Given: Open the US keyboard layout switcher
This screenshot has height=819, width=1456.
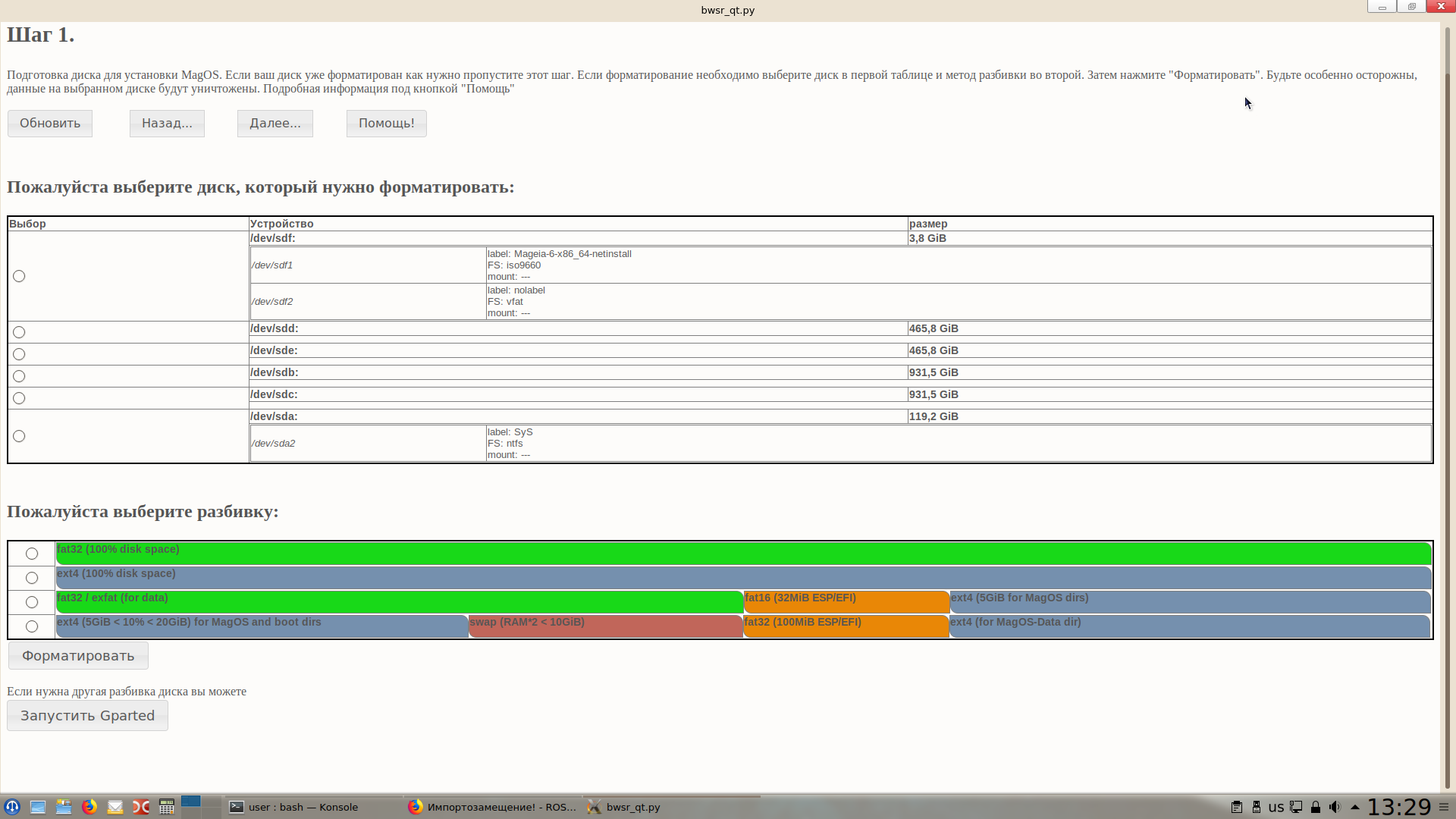Looking at the screenshot, I should click(1276, 808).
